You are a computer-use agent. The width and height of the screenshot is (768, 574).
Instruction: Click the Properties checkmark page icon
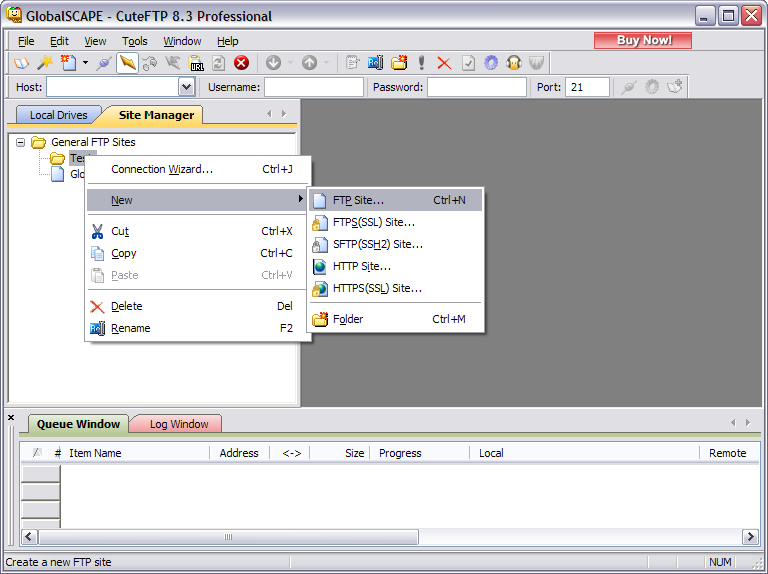tap(468, 63)
